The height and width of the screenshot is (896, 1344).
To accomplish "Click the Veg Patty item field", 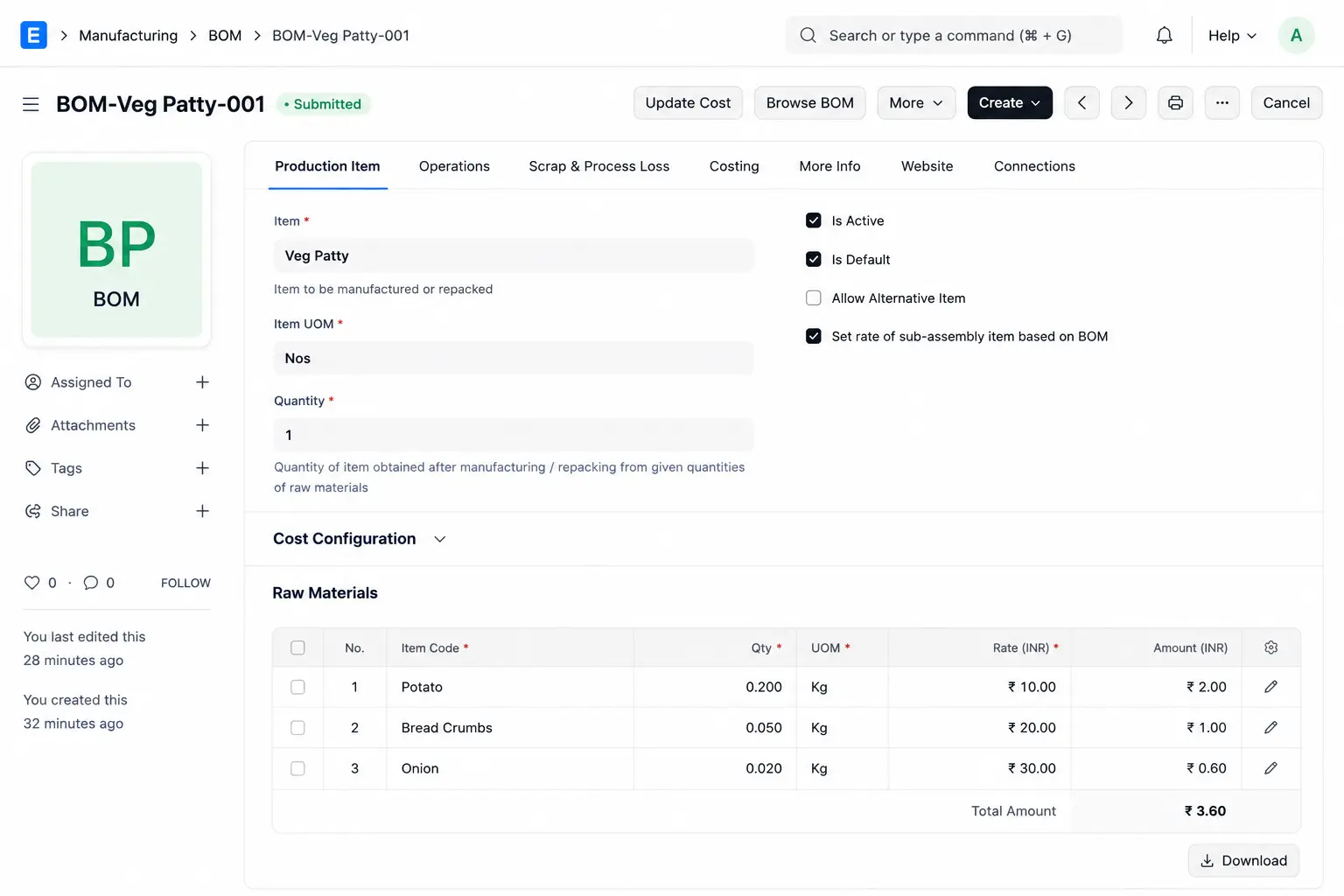I will [514, 255].
